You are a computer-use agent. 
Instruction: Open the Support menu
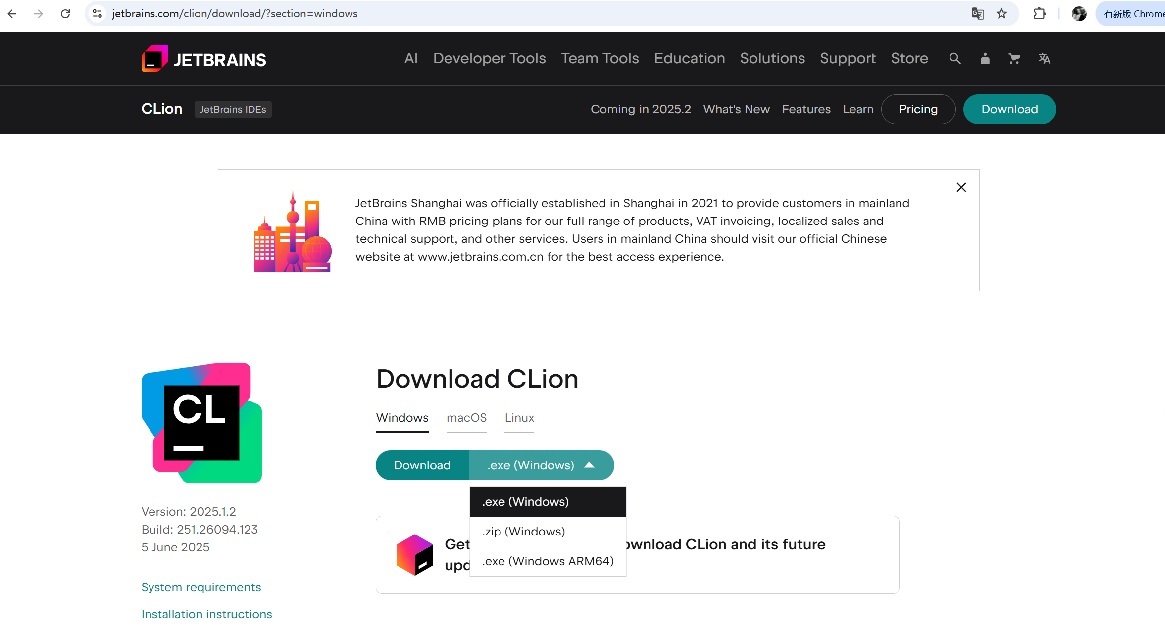click(848, 58)
